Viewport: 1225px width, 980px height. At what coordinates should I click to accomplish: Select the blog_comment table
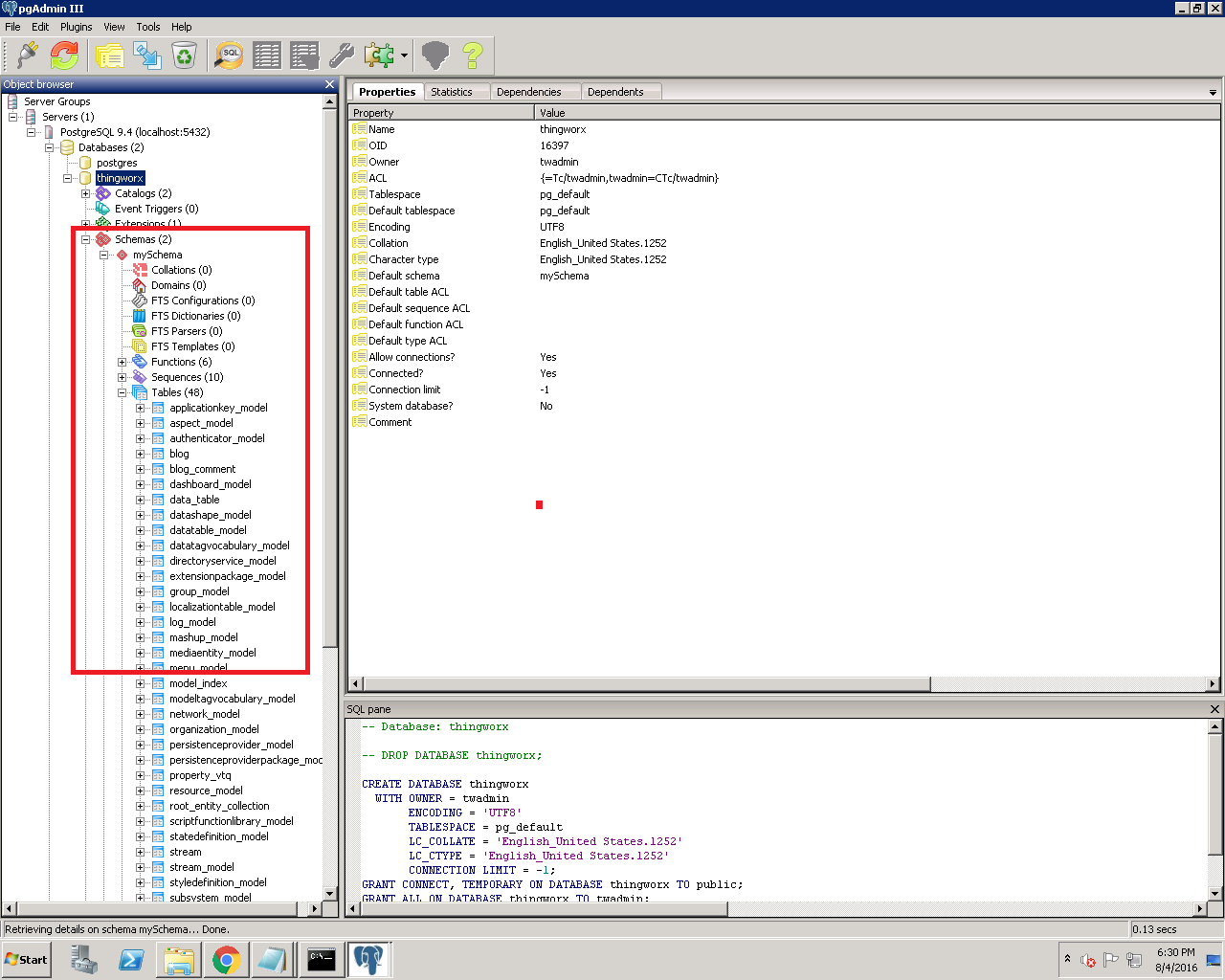coord(202,469)
